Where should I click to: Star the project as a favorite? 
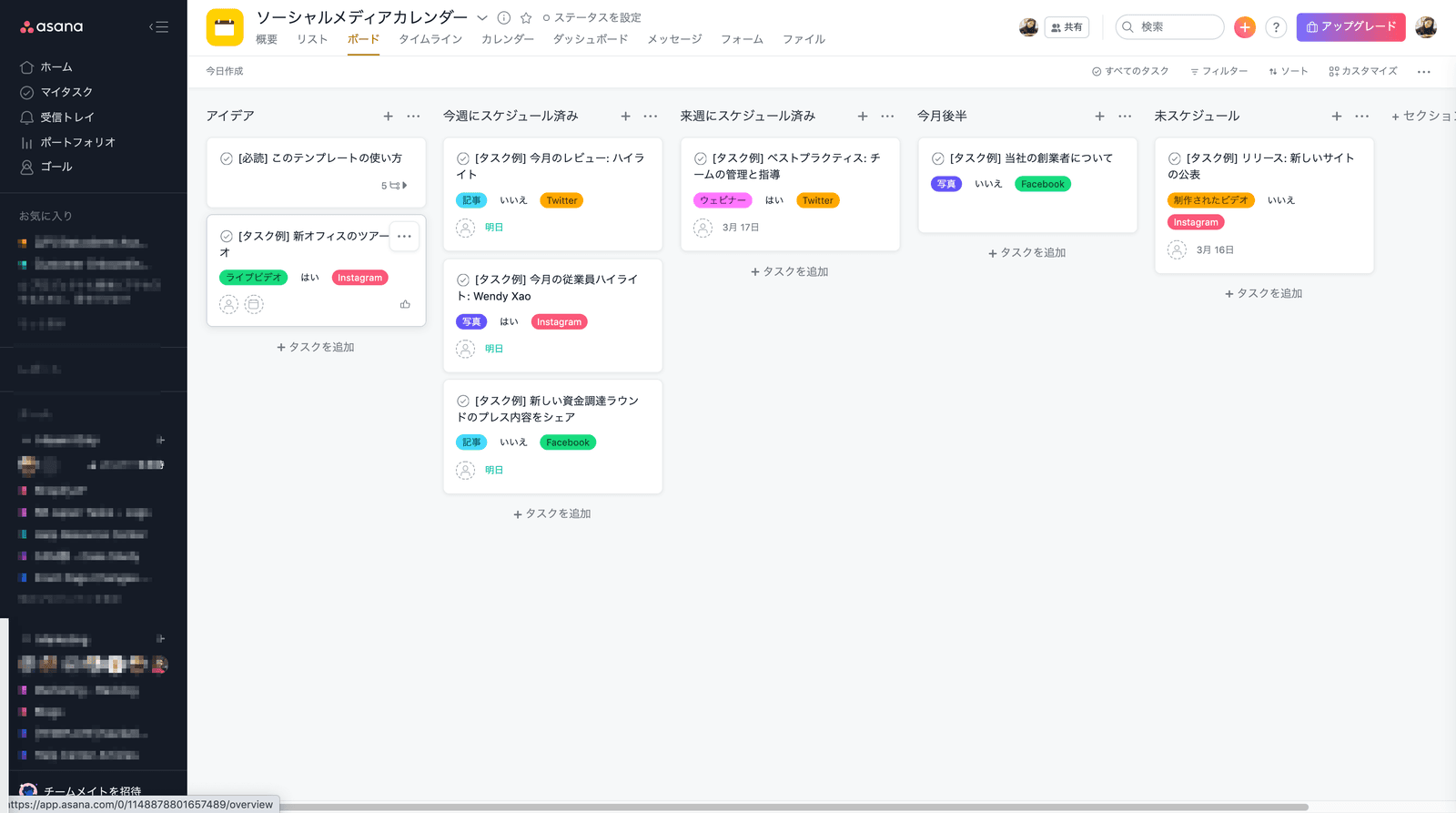[526, 17]
